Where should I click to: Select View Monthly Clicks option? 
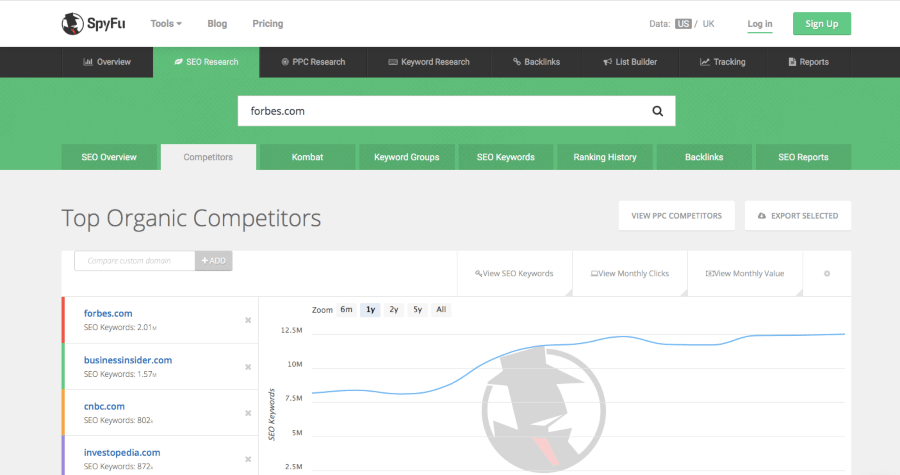click(x=629, y=273)
